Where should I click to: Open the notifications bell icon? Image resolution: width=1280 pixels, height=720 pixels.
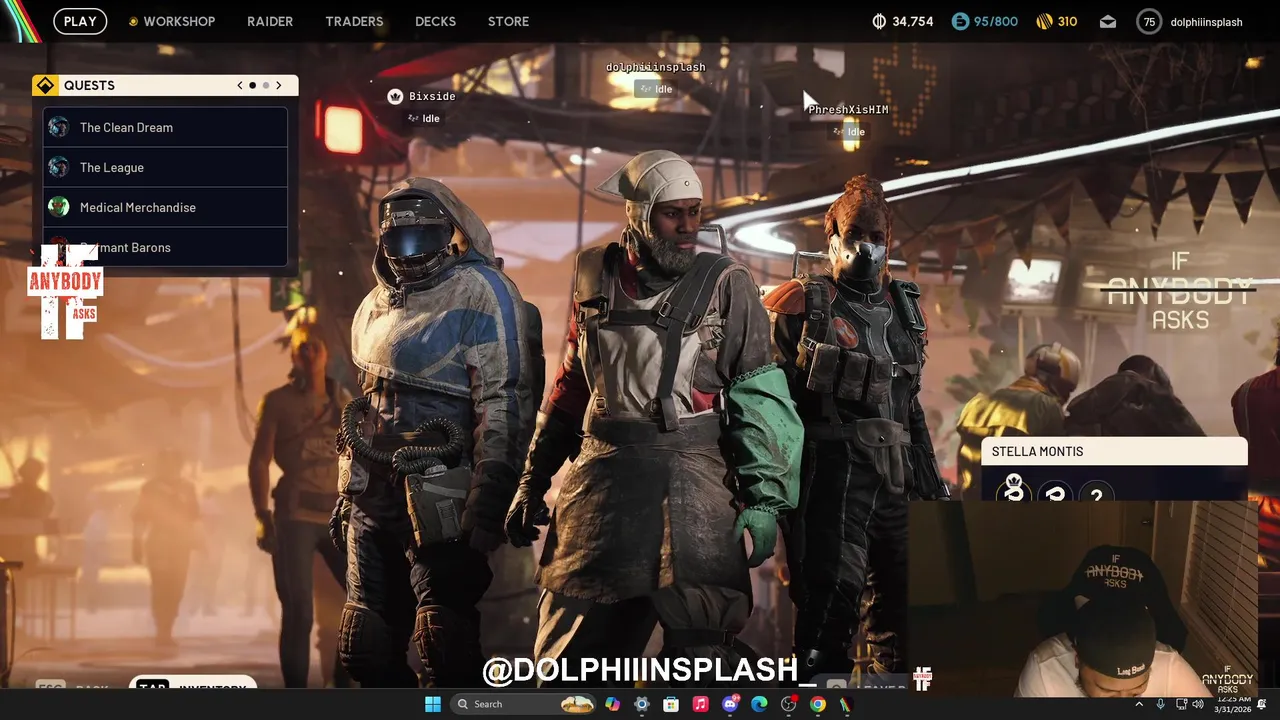[x=1262, y=704]
